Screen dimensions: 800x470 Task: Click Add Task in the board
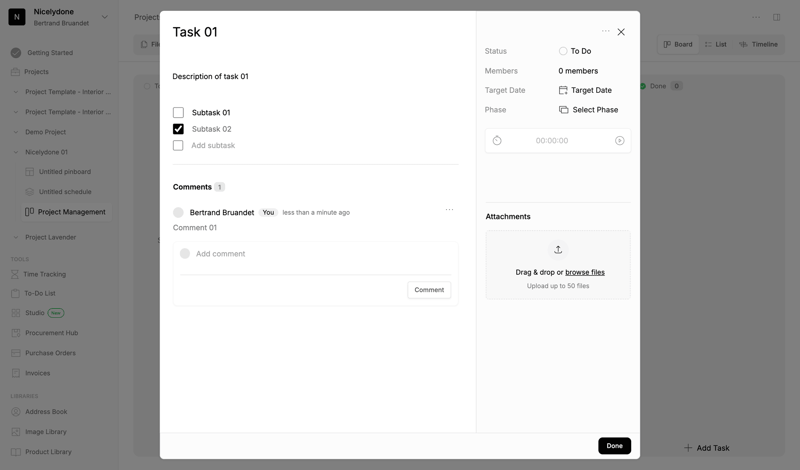(707, 448)
